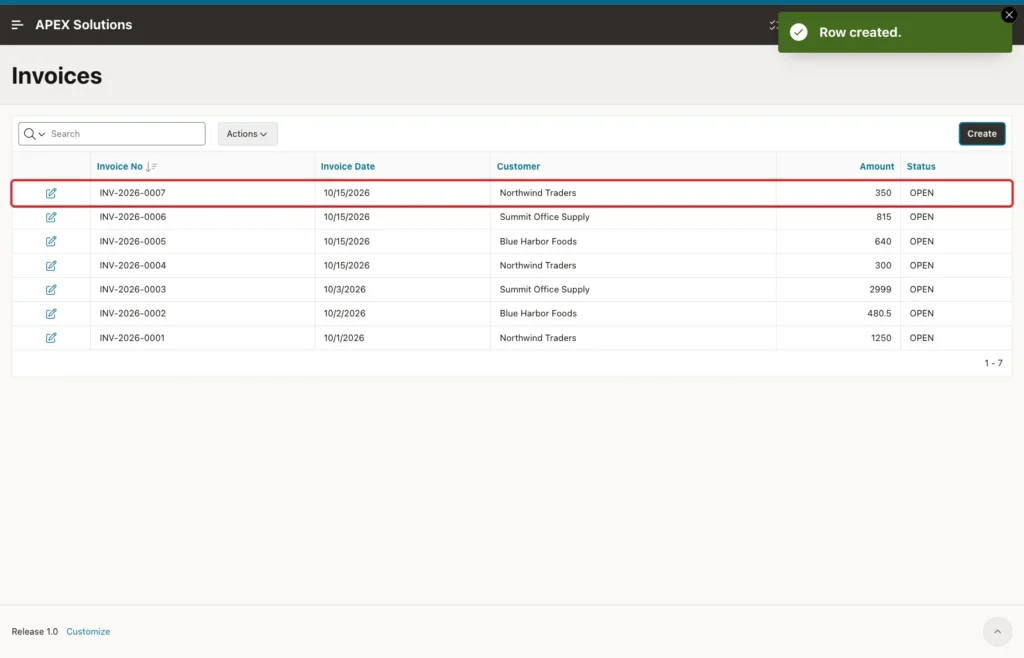Click the Release 1.0 footer text

(x=35, y=632)
